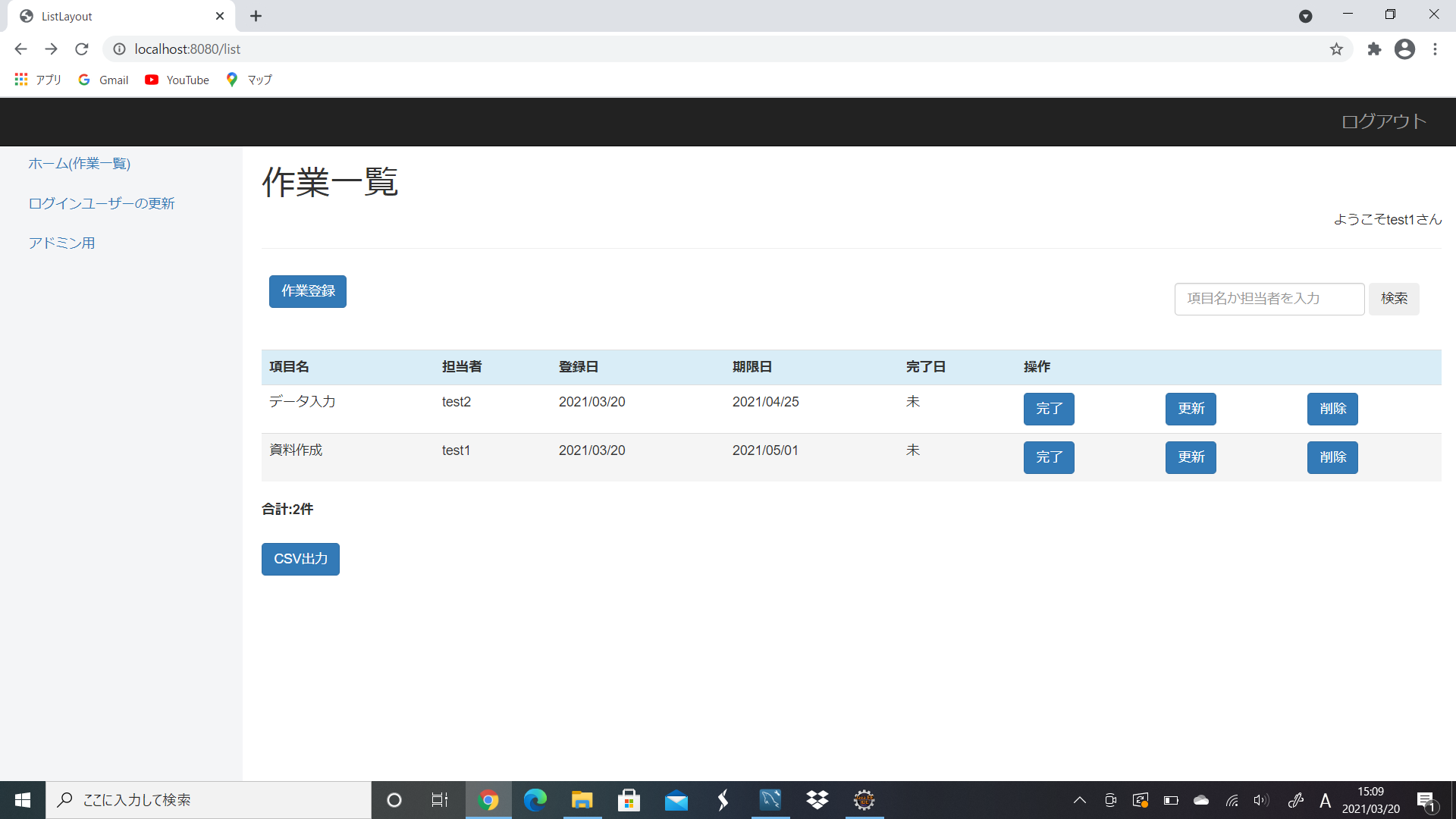Open Chrome's three-dot menu
This screenshot has height=819, width=1456.
pyautogui.click(x=1435, y=49)
